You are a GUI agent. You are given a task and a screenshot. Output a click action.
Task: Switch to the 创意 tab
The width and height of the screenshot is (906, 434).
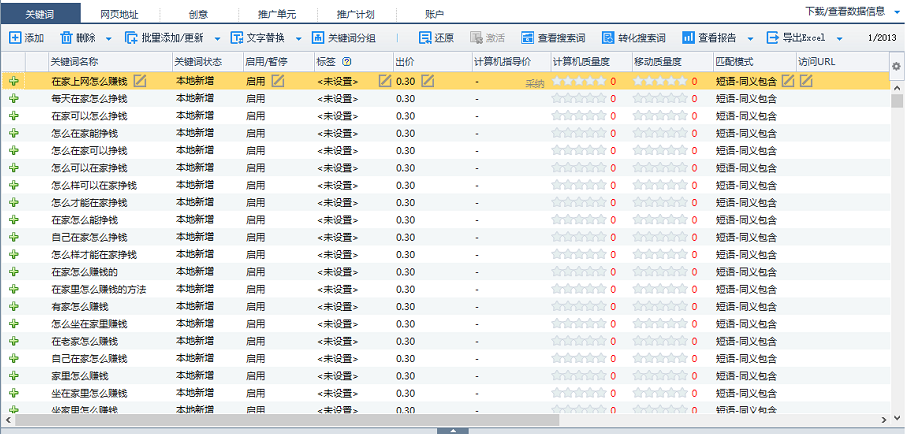point(199,13)
